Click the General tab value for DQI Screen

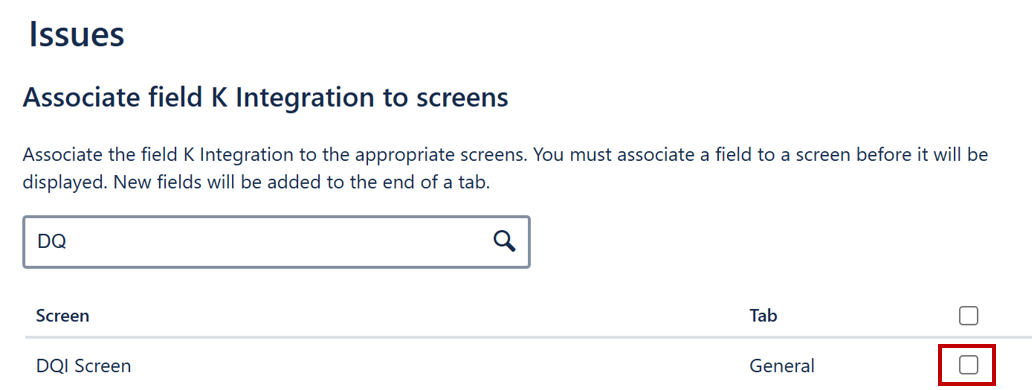781,366
